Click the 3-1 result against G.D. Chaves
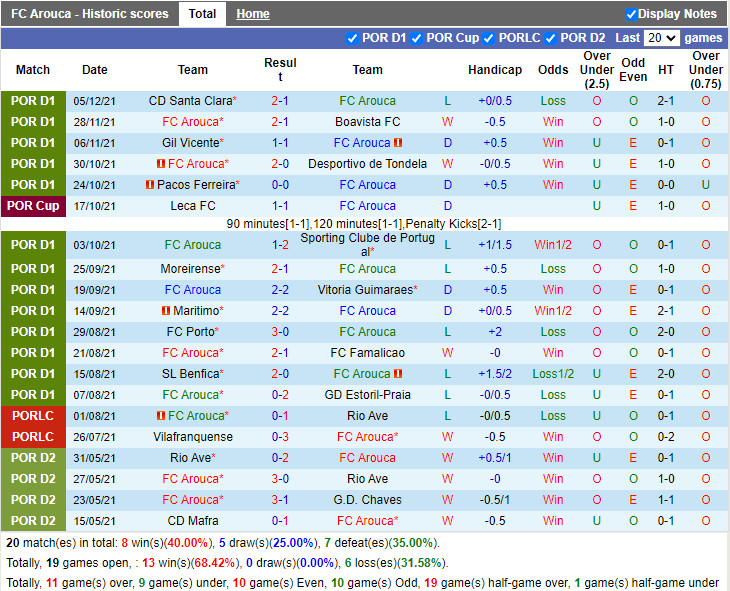Viewport: 730px width, 591px height. click(x=280, y=499)
